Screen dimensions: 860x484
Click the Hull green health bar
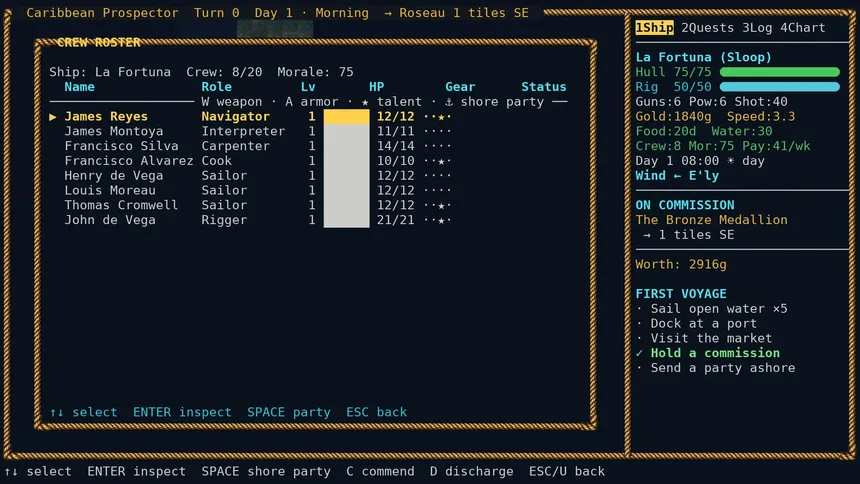pos(779,72)
